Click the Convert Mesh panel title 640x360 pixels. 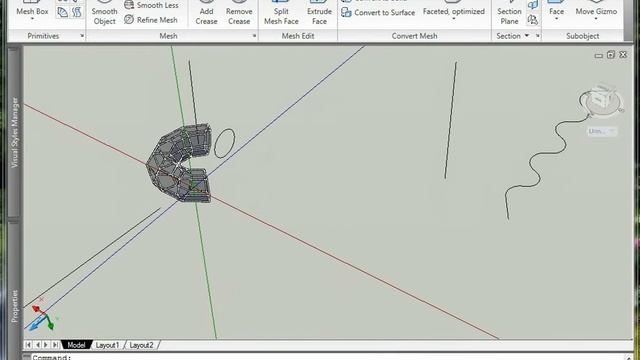pyautogui.click(x=414, y=36)
